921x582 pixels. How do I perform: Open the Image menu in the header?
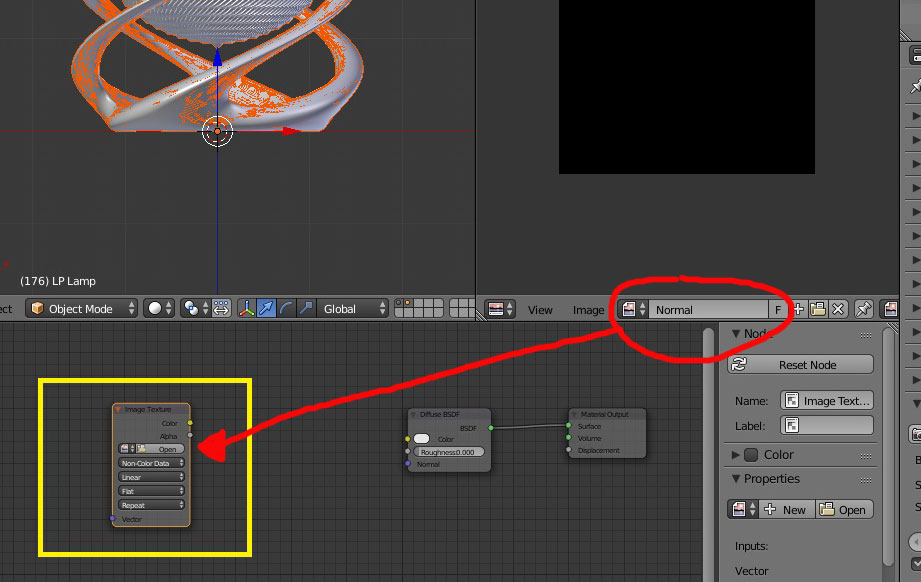pos(588,310)
